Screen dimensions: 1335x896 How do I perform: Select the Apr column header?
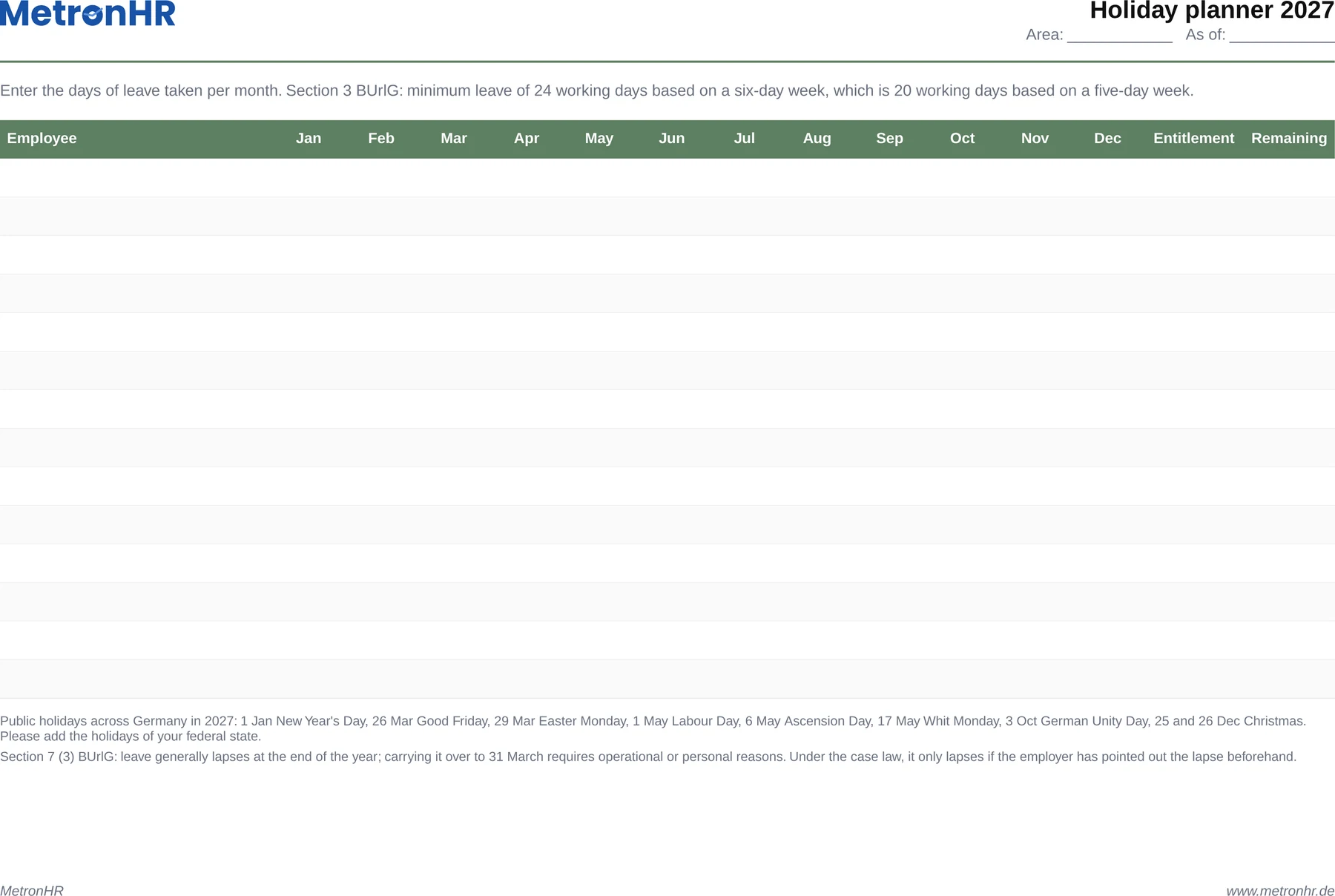tap(527, 139)
